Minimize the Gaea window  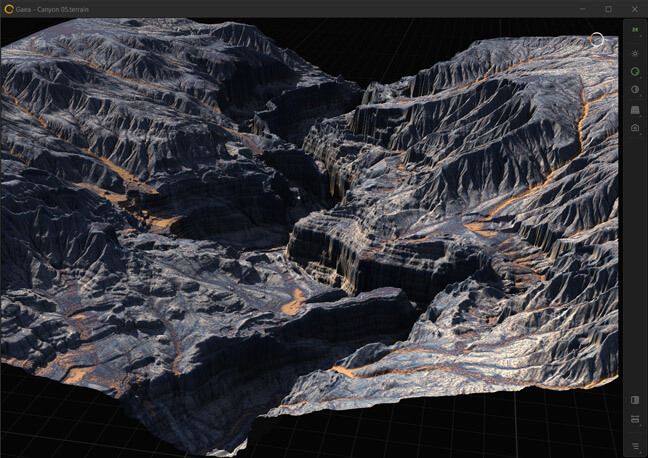click(x=580, y=9)
